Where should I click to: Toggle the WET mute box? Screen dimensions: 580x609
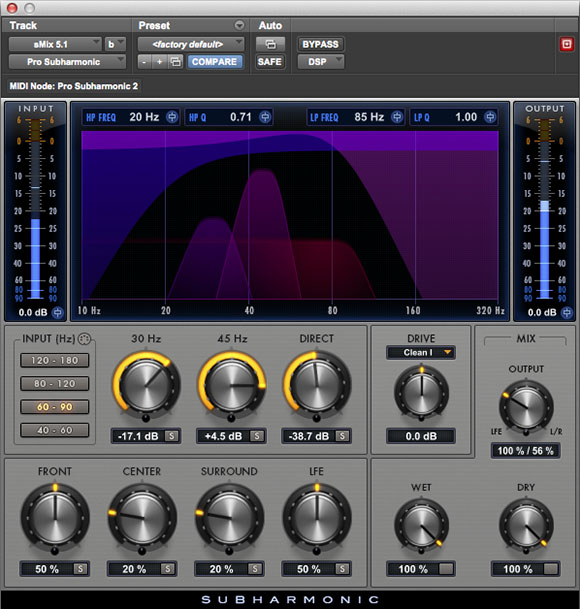click(x=446, y=569)
